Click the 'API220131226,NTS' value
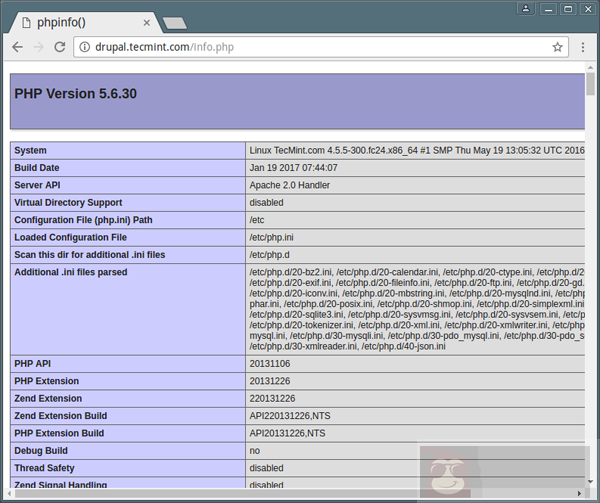 [290, 416]
